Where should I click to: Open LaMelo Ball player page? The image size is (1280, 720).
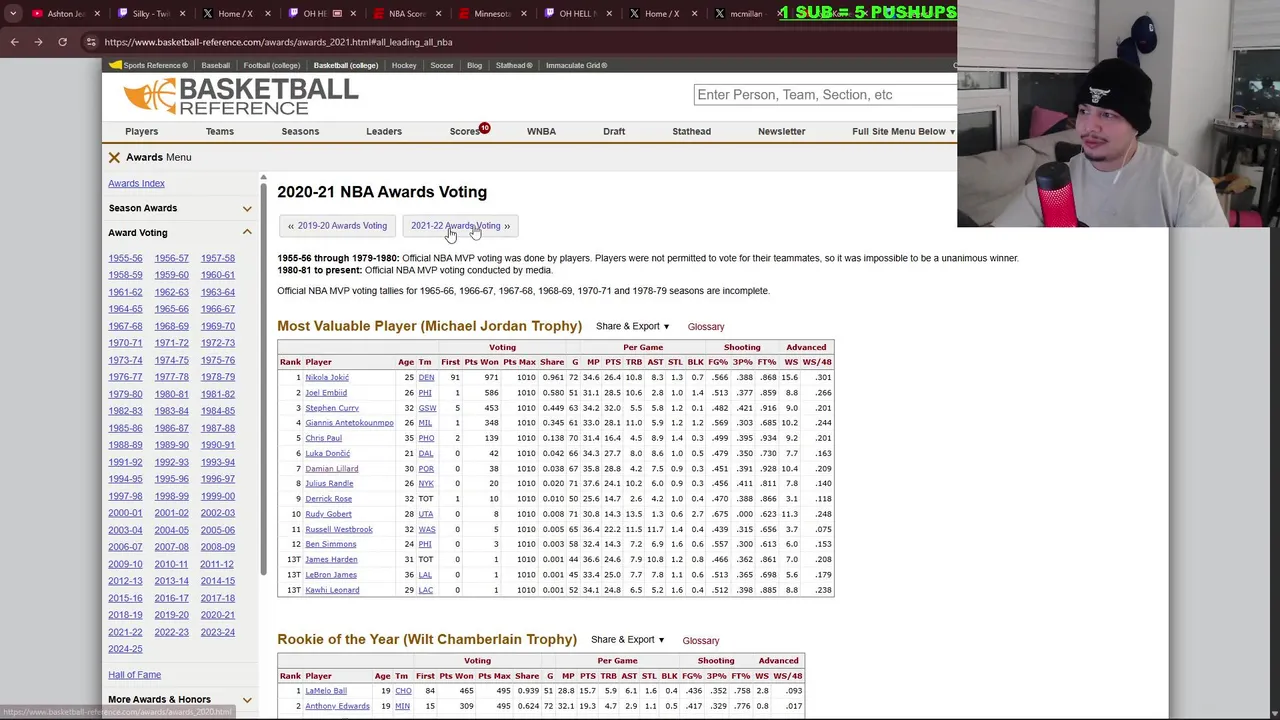(x=326, y=691)
